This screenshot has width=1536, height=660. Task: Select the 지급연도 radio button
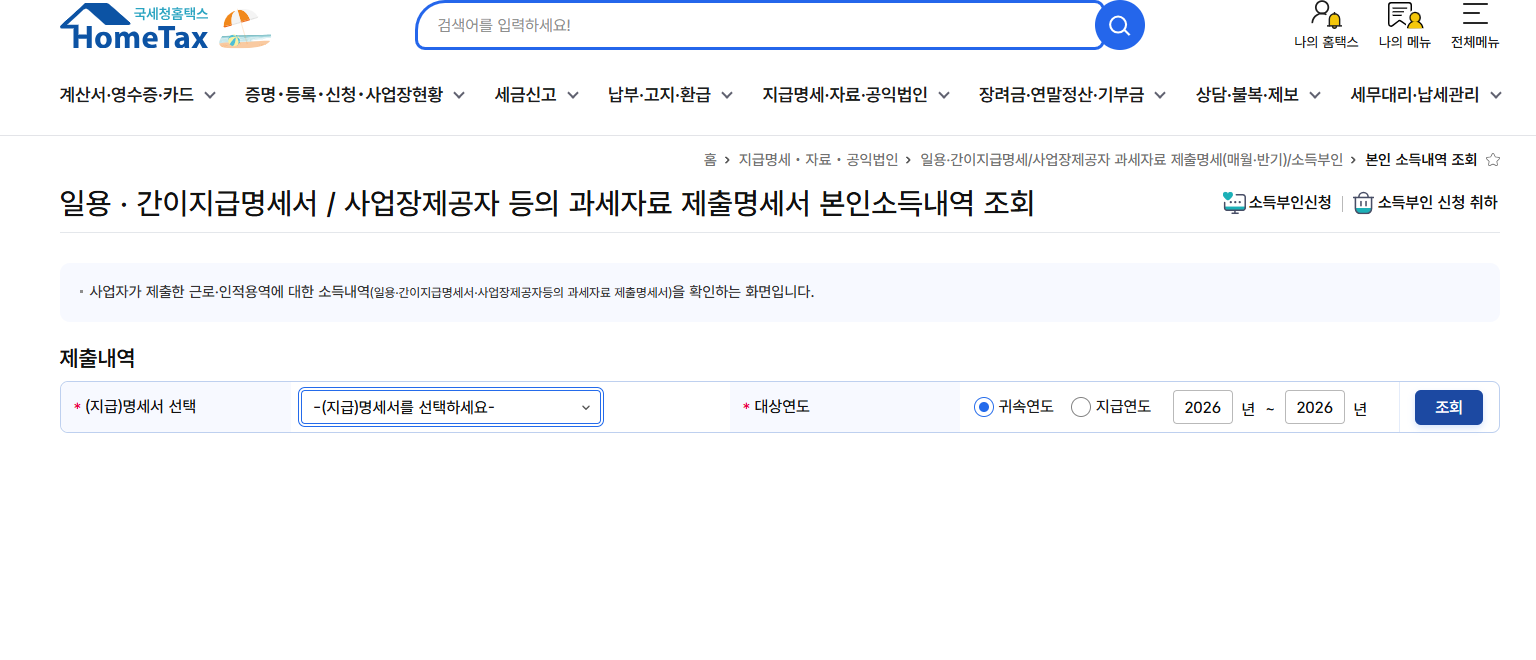coord(1081,407)
